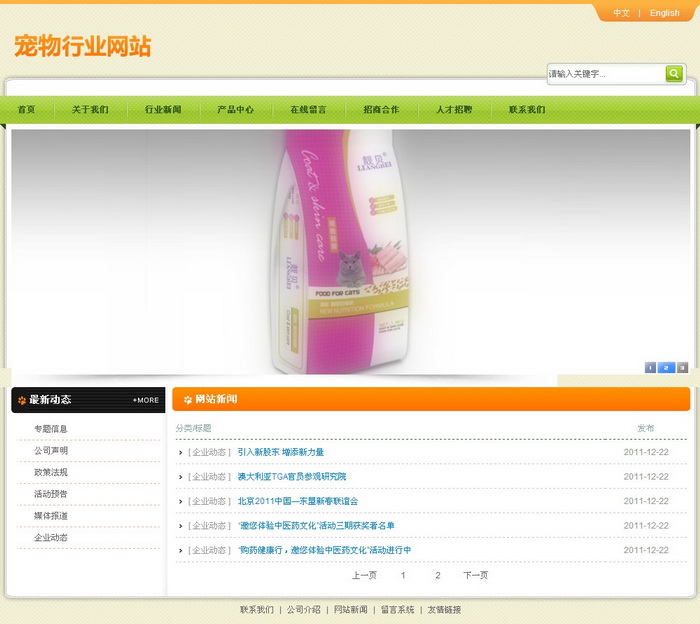Open the 行业新闻 navigation menu item

pyautogui.click(x=163, y=110)
